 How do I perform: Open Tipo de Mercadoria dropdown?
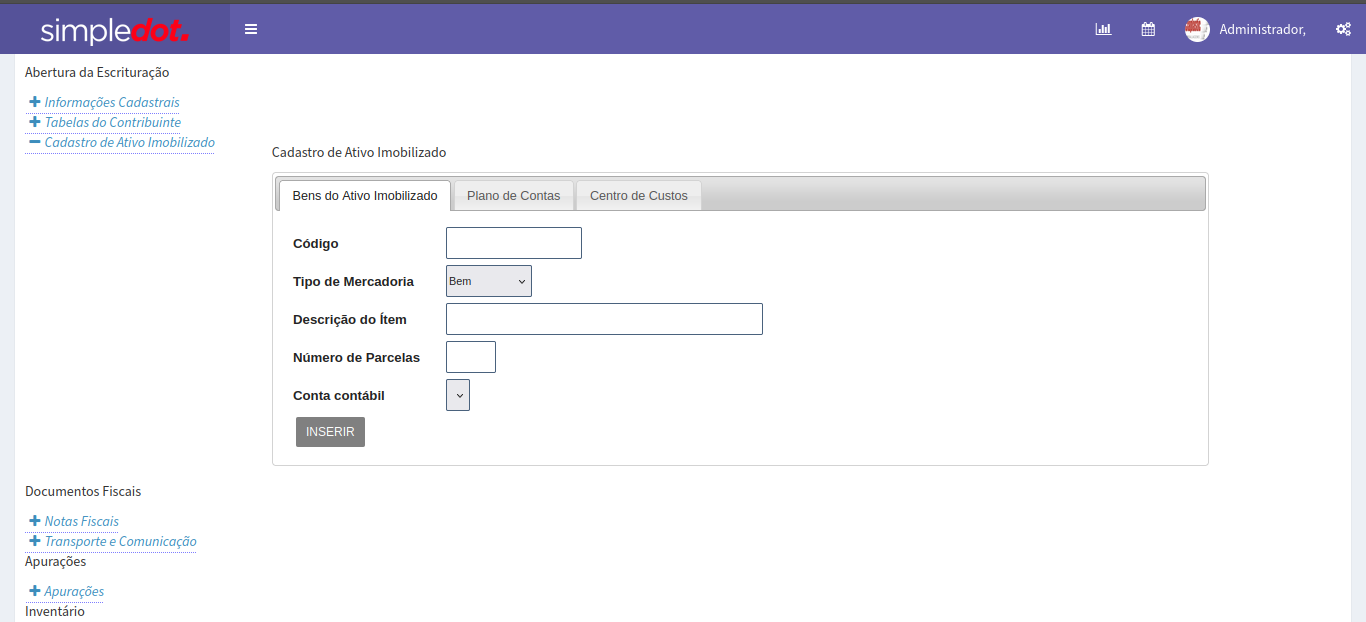(488, 281)
